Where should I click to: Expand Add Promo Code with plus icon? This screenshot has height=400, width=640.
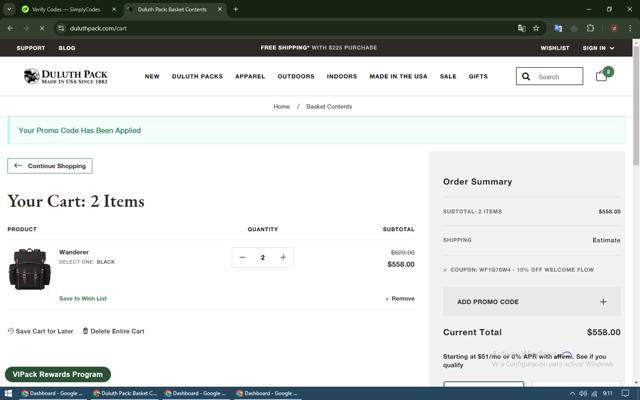point(603,302)
